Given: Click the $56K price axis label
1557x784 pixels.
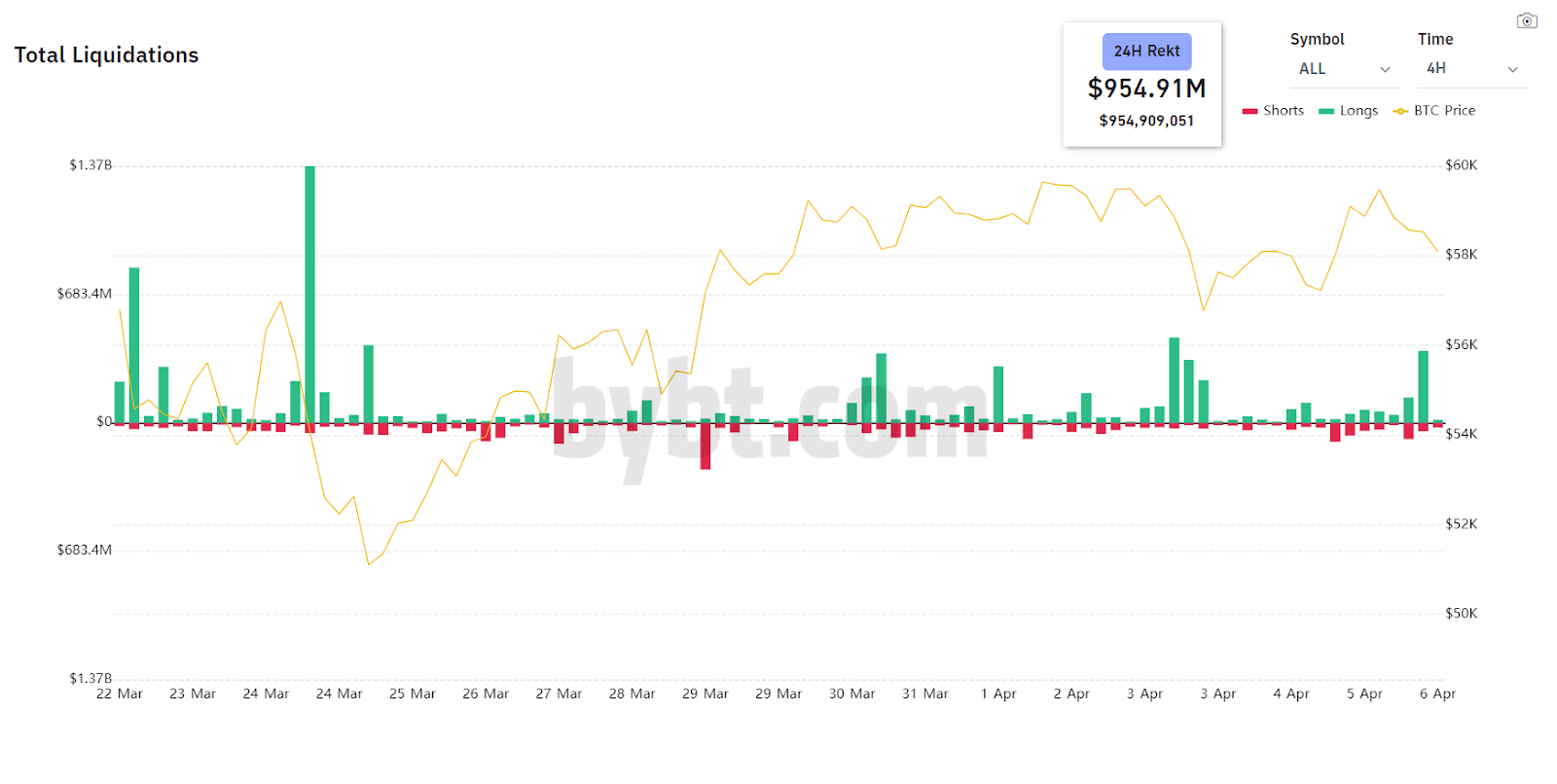Looking at the screenshot, I should (x=1462, y=344).
